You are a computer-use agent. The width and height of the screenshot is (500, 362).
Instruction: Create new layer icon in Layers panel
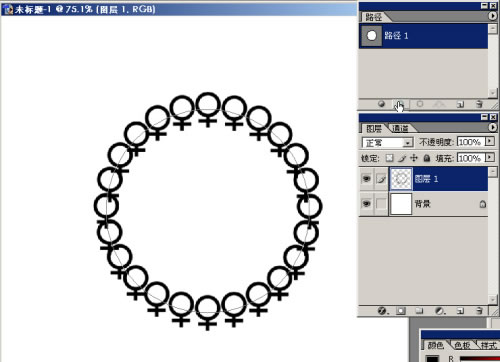click(x=460, y=311)
